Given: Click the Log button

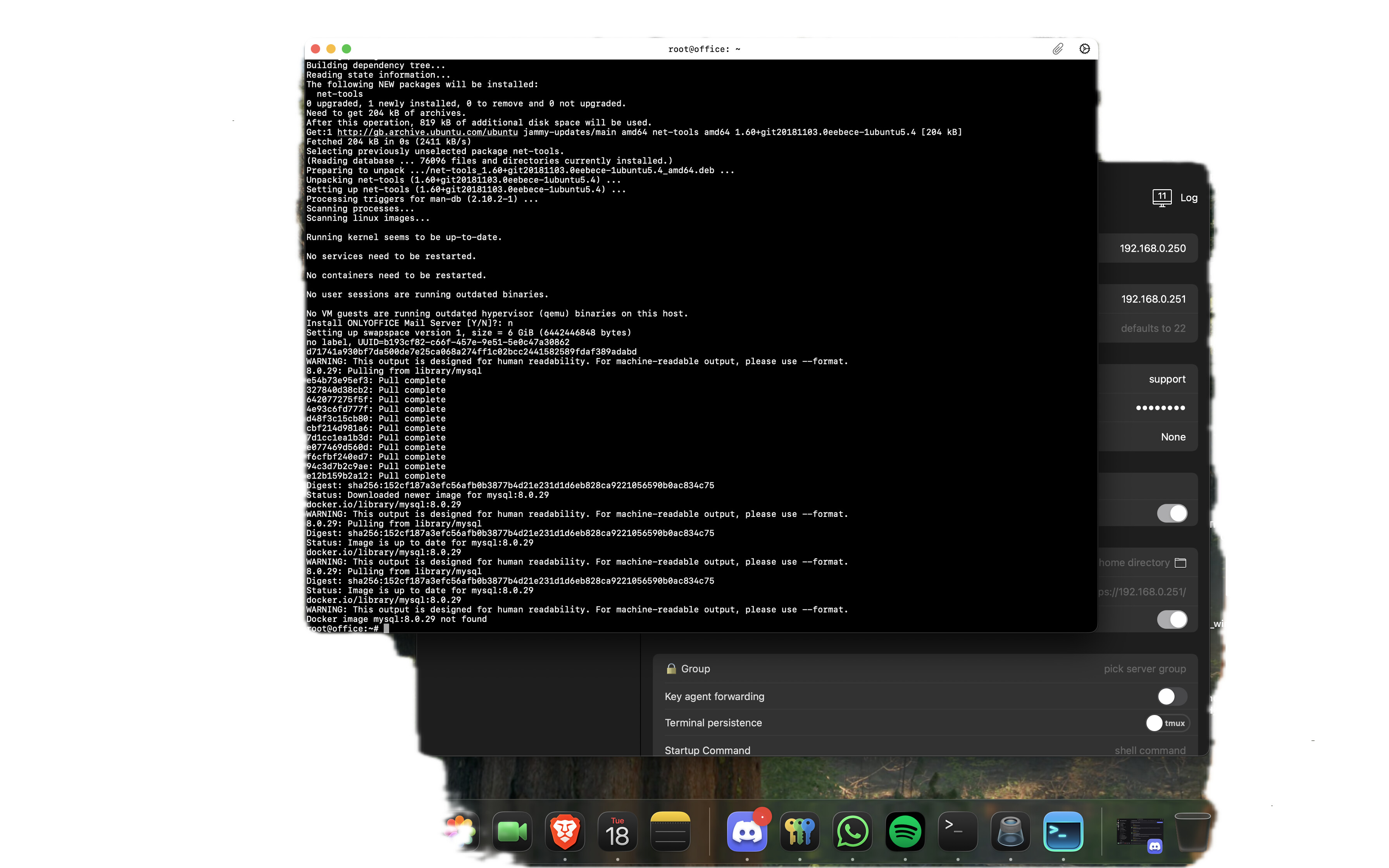Looking at the screenshot, I should [1189, 198].
